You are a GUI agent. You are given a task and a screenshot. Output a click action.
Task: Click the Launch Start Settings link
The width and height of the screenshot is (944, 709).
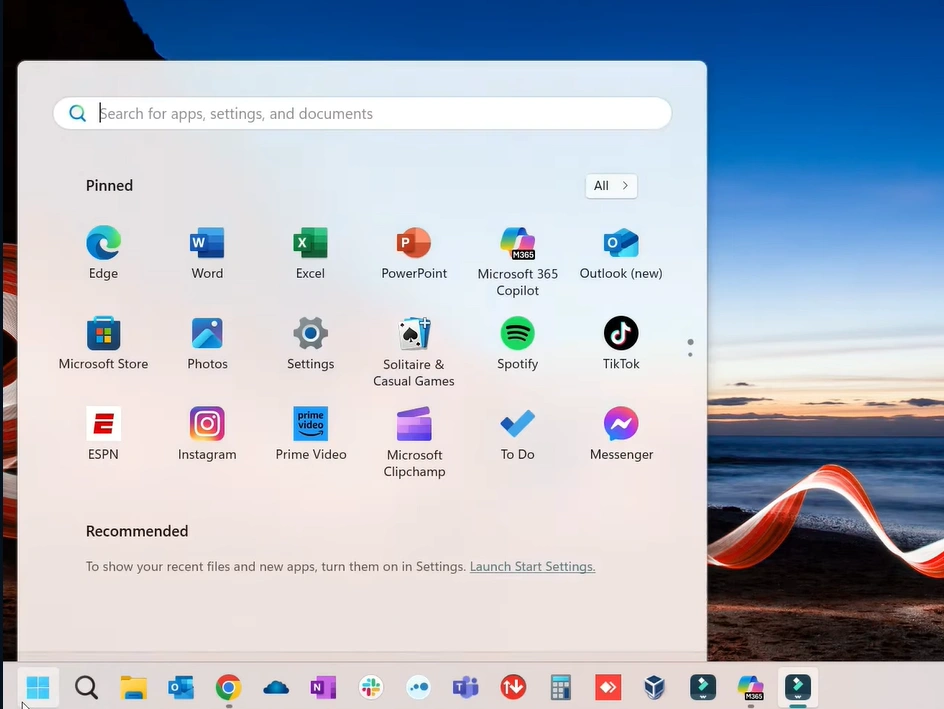[532, 567]
